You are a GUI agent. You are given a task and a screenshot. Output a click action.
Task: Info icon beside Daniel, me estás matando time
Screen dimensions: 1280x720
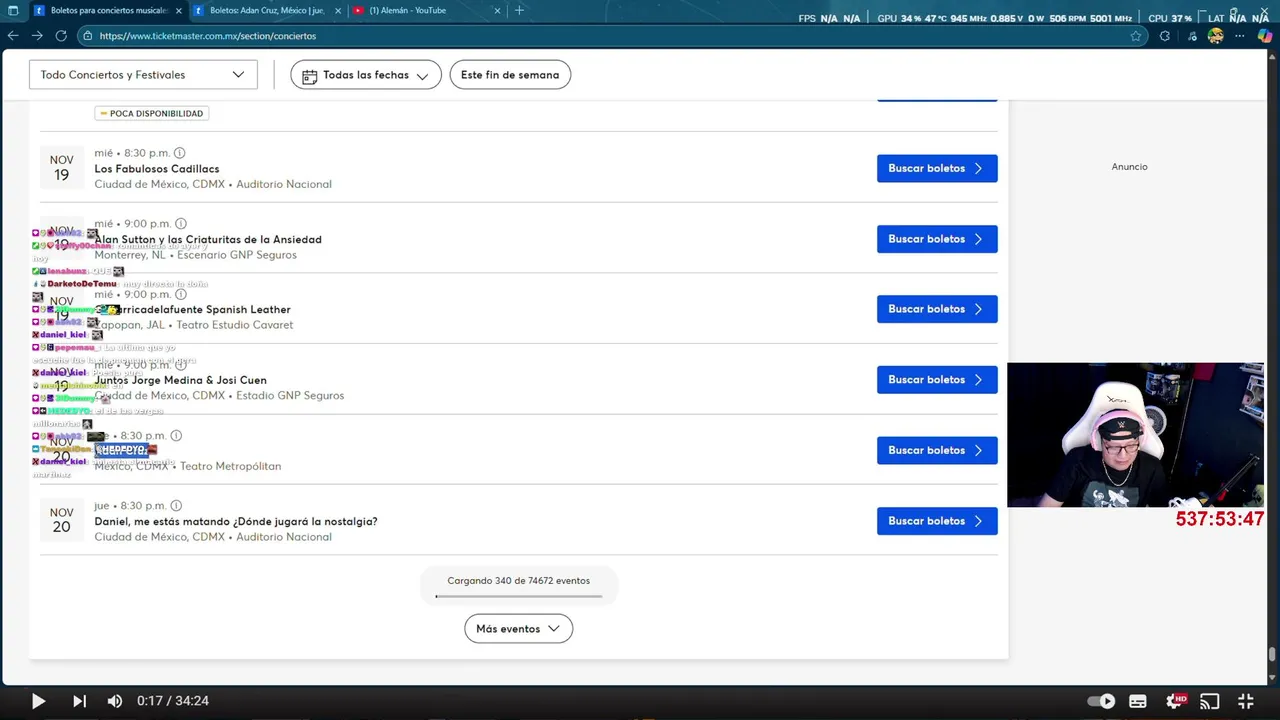pos(176,506)
